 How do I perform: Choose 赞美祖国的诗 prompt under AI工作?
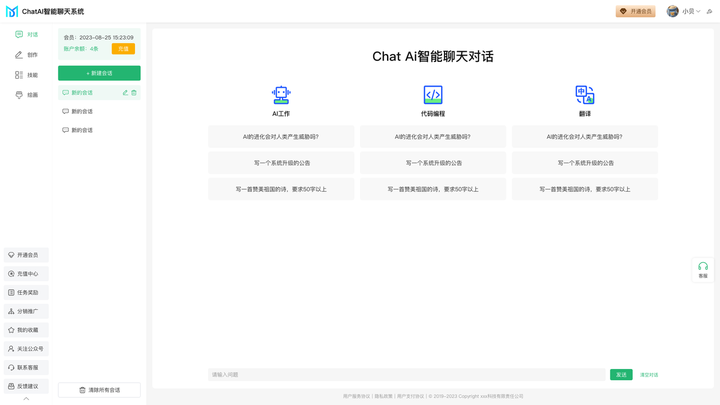281,189
